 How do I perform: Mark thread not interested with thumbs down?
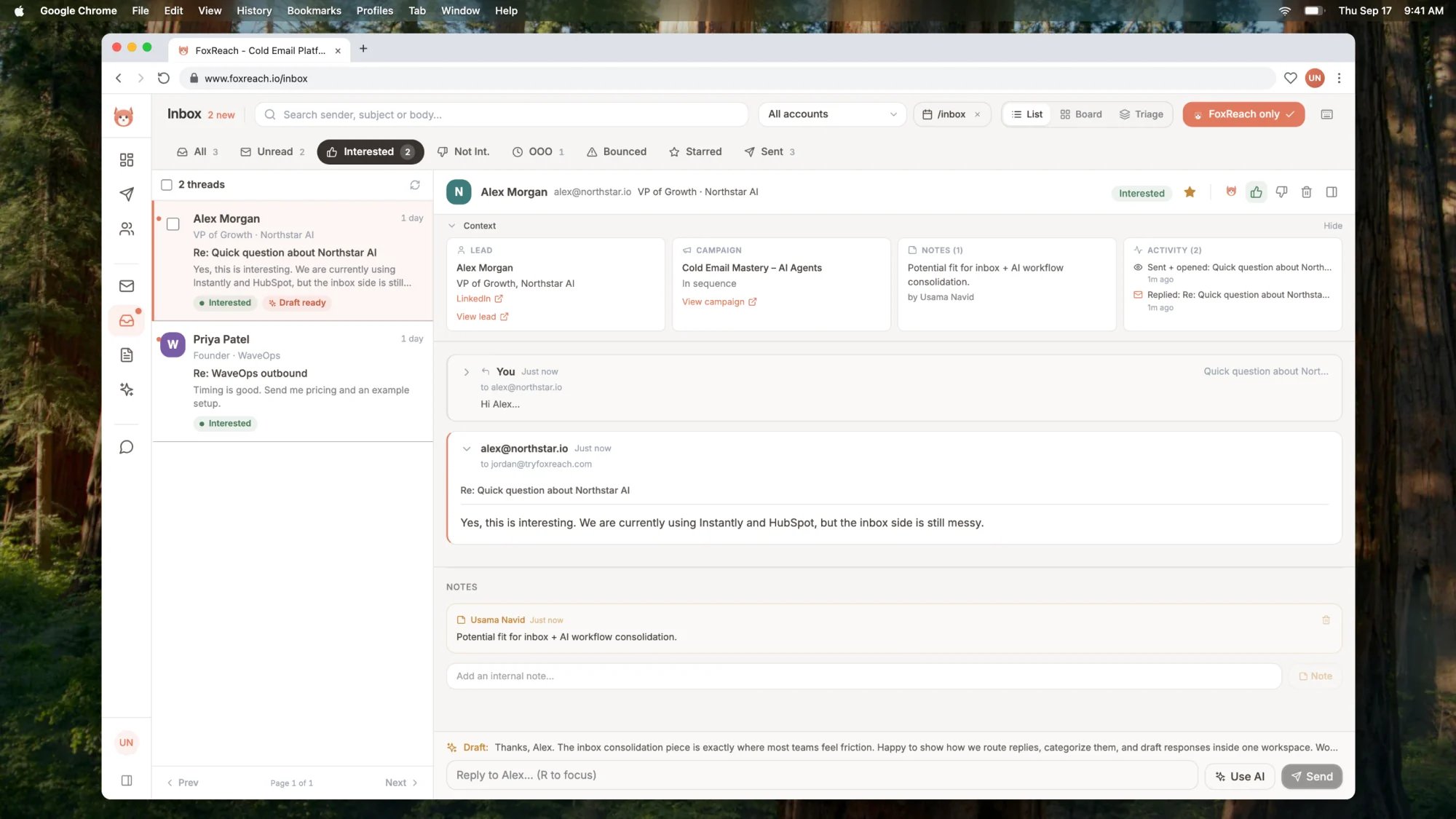click(x=1281, y=192)
